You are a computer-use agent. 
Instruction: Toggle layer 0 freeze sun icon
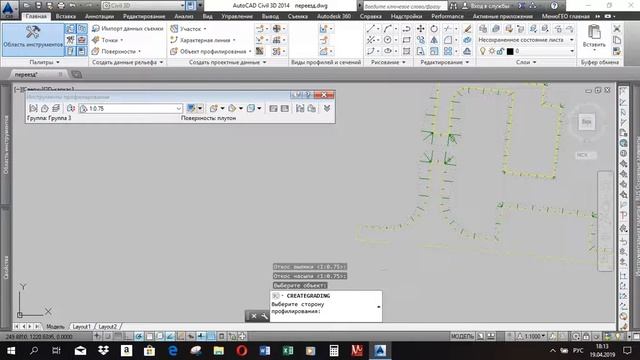[491, 51]
